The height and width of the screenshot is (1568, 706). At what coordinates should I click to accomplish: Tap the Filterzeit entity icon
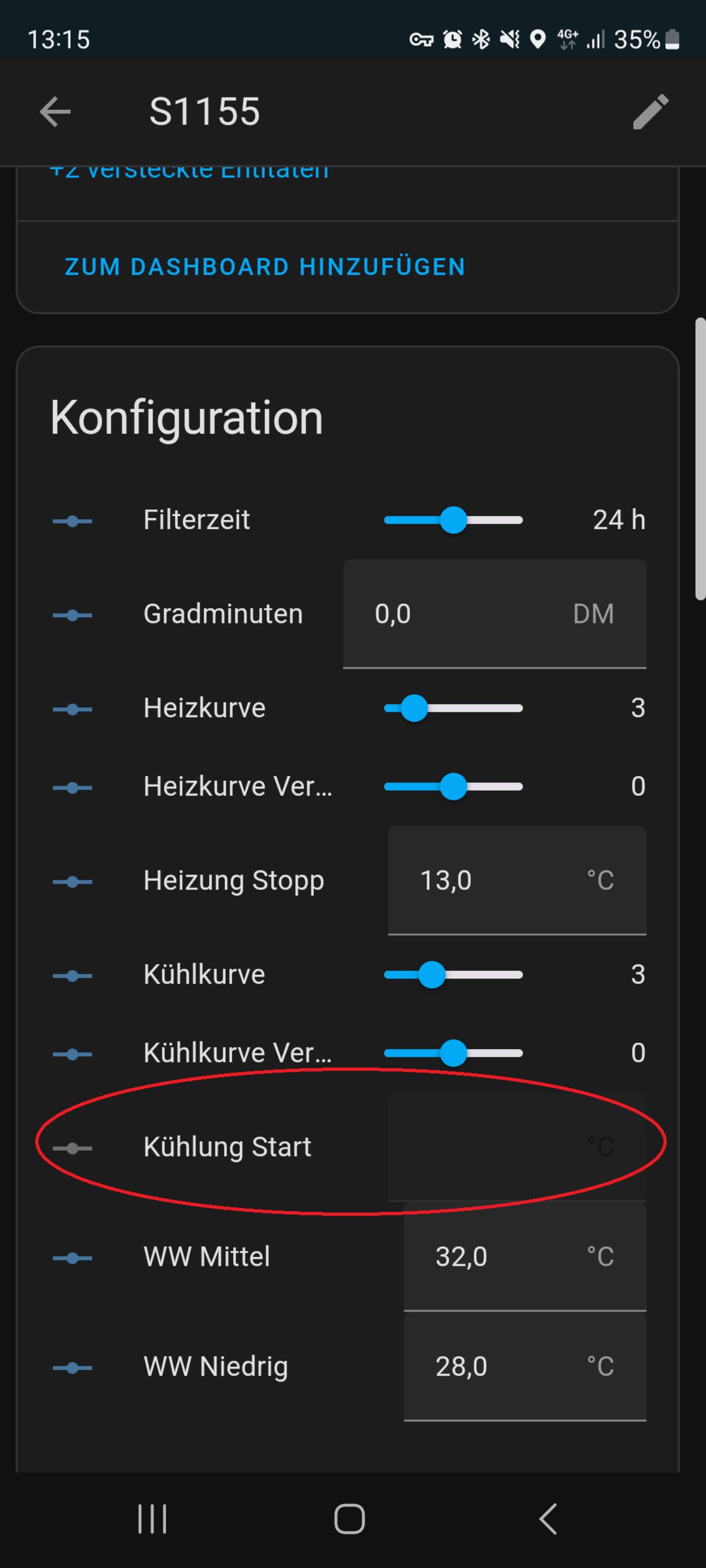72,521
